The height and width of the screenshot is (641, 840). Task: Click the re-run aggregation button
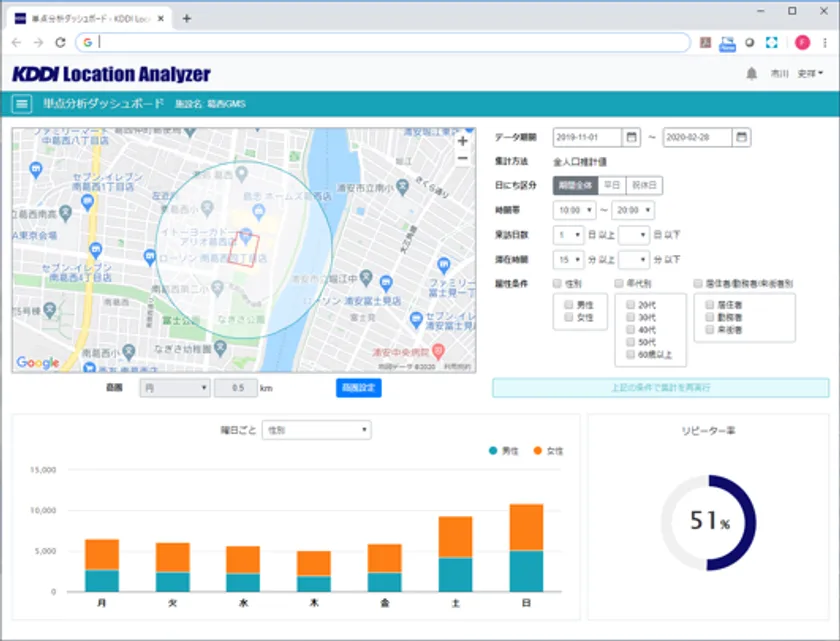(x=660, y=387)
